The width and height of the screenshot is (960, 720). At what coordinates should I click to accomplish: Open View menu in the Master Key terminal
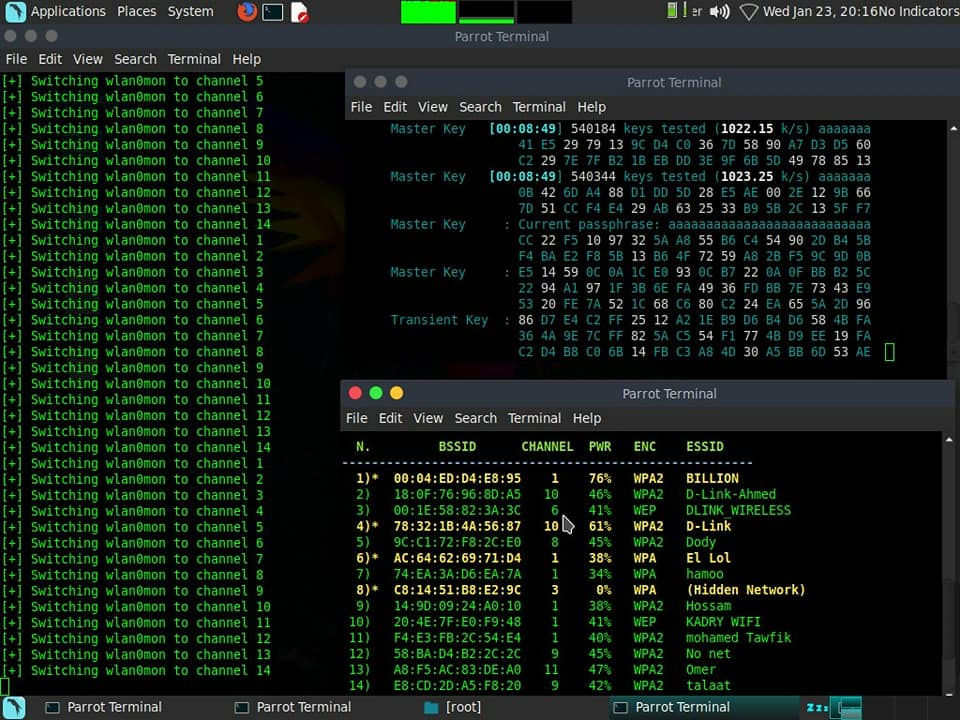(433, 107)
